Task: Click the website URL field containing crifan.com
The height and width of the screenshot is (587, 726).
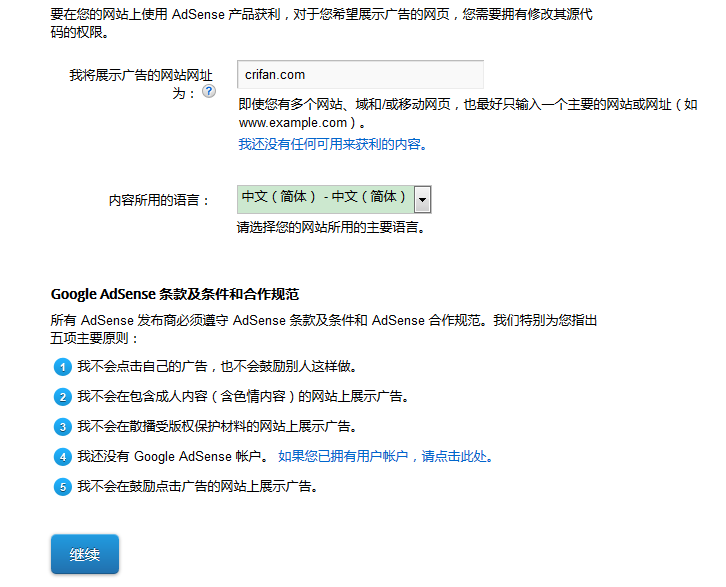Action: tap(360, 74)
